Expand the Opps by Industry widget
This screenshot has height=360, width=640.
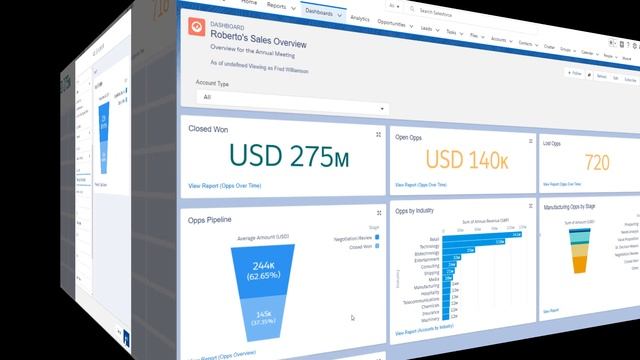click(531, 206)
